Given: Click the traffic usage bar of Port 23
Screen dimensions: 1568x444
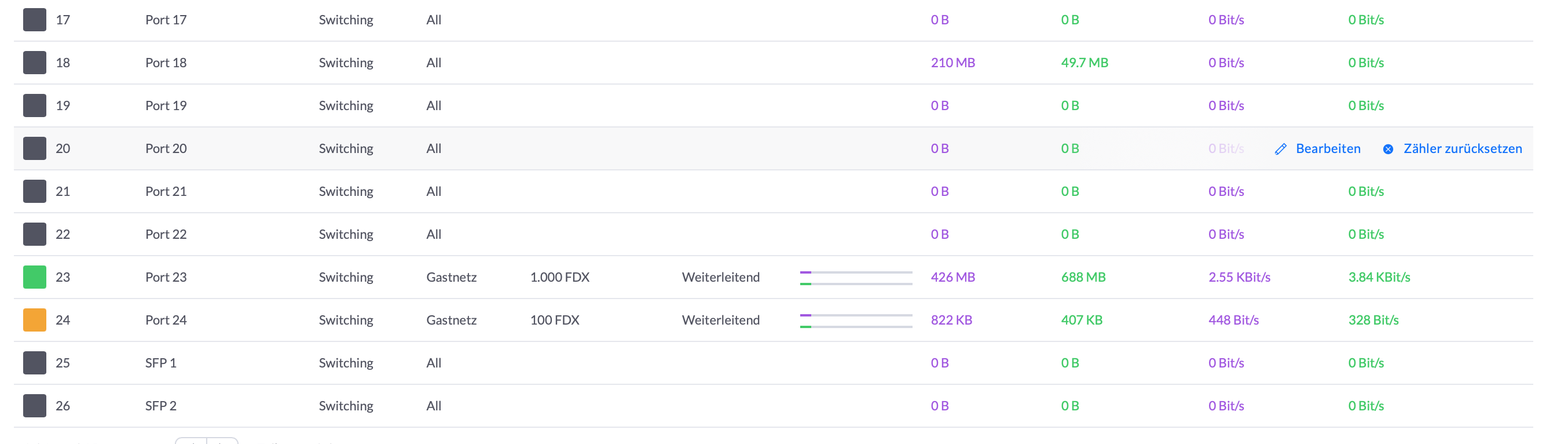Looking at the screenshot, I should 856,278.
